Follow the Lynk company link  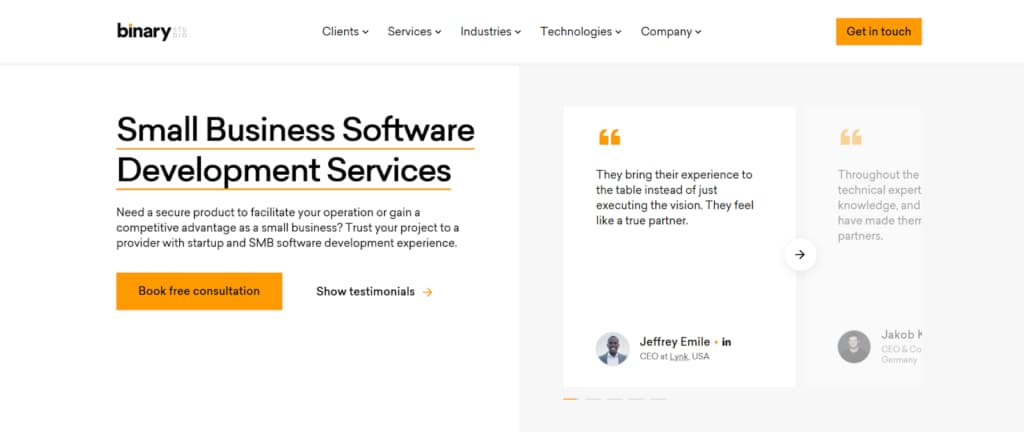pos(679,357)
